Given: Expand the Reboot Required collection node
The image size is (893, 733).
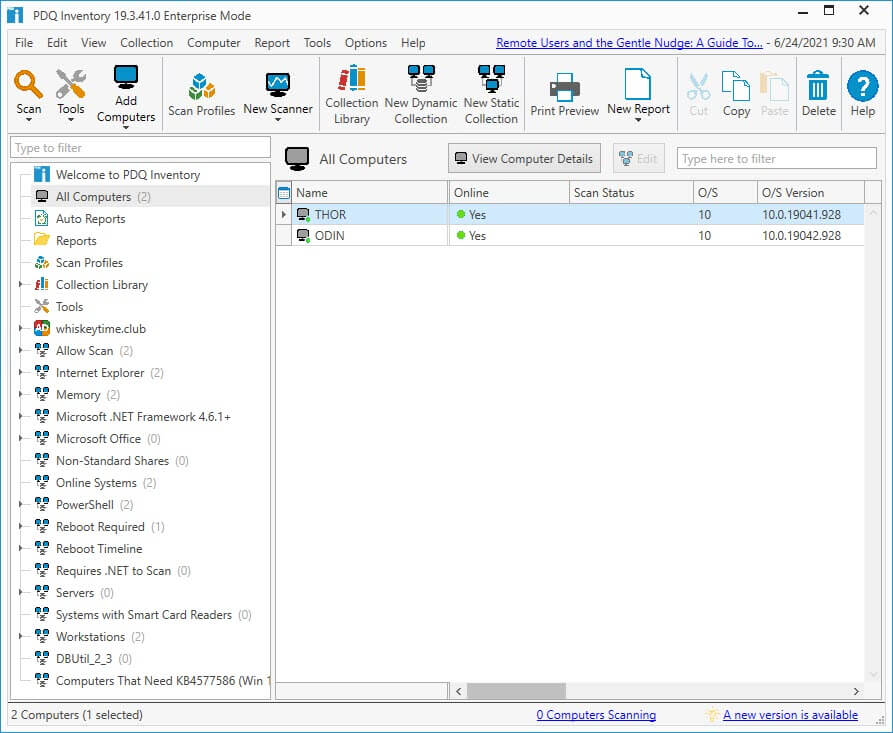Looking at the screenshot, I should [x=21, y=526].
